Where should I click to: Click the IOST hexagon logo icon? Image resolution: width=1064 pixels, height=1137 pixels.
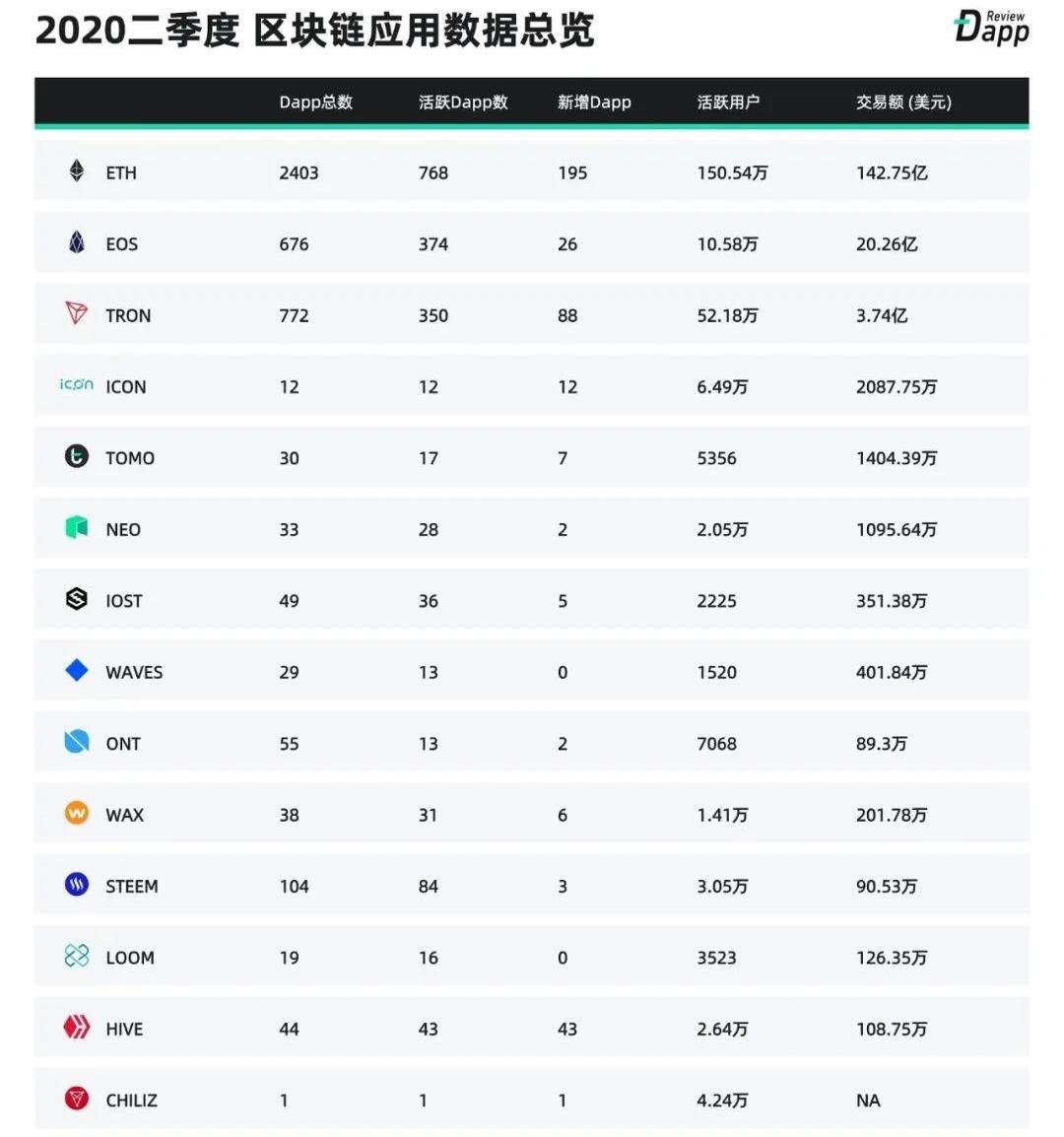[x=77, y=599]
